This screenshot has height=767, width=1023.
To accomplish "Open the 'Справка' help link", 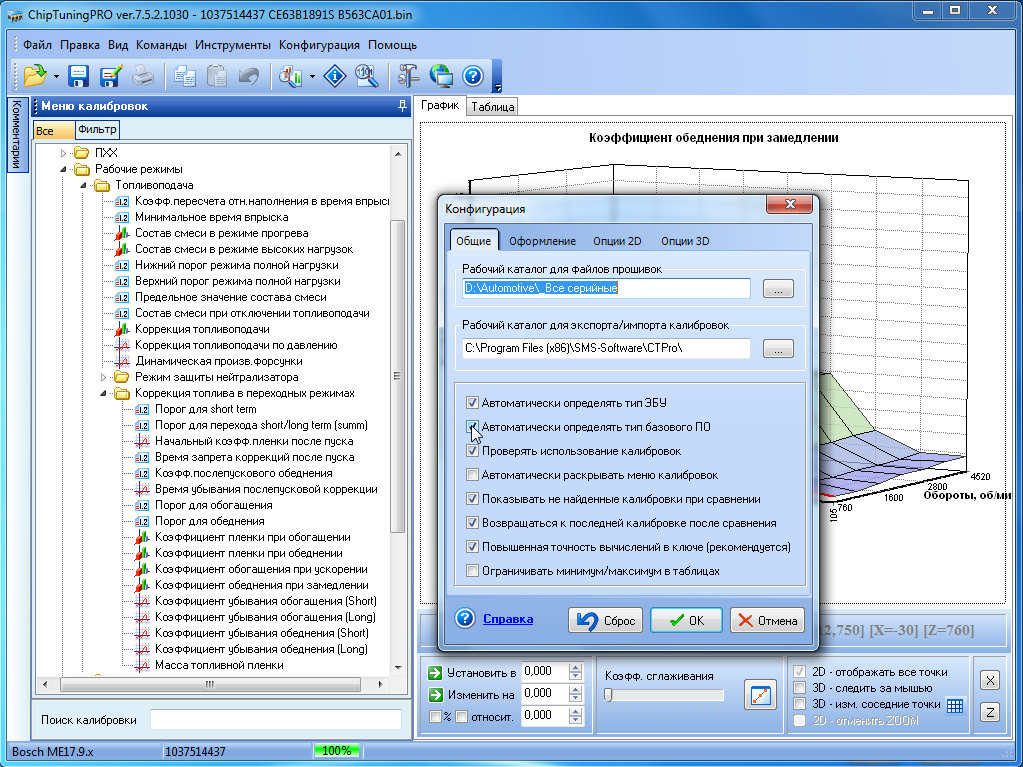I will point(507,619).
